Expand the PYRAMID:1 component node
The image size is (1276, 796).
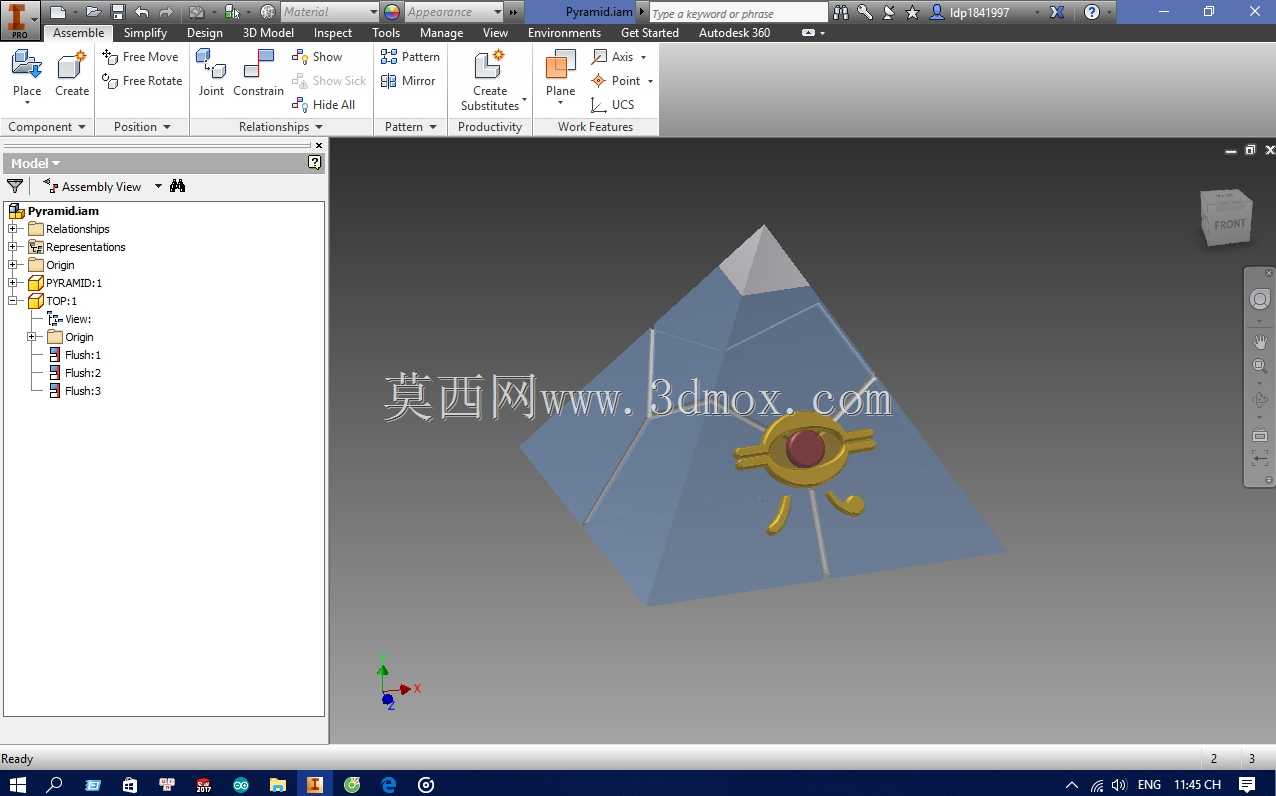coord(13,283)
